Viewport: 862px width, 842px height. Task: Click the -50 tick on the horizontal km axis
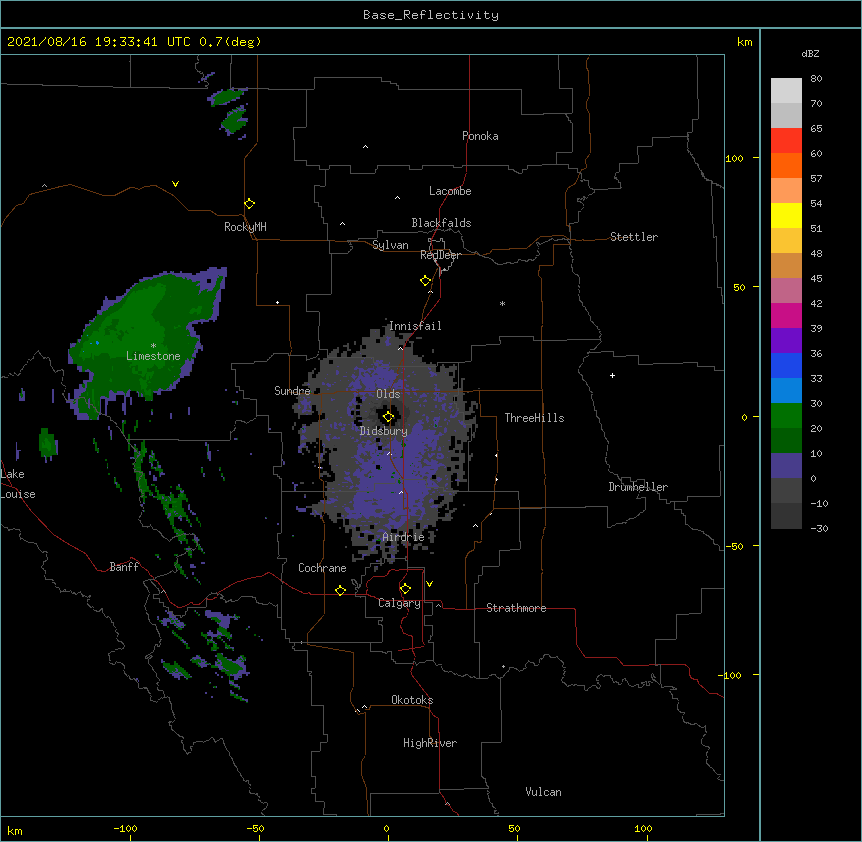click(255, 828)
